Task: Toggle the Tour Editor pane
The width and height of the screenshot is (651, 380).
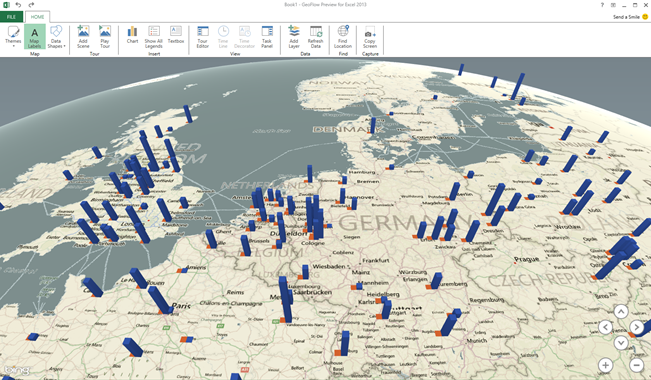Action: [203, 37]
